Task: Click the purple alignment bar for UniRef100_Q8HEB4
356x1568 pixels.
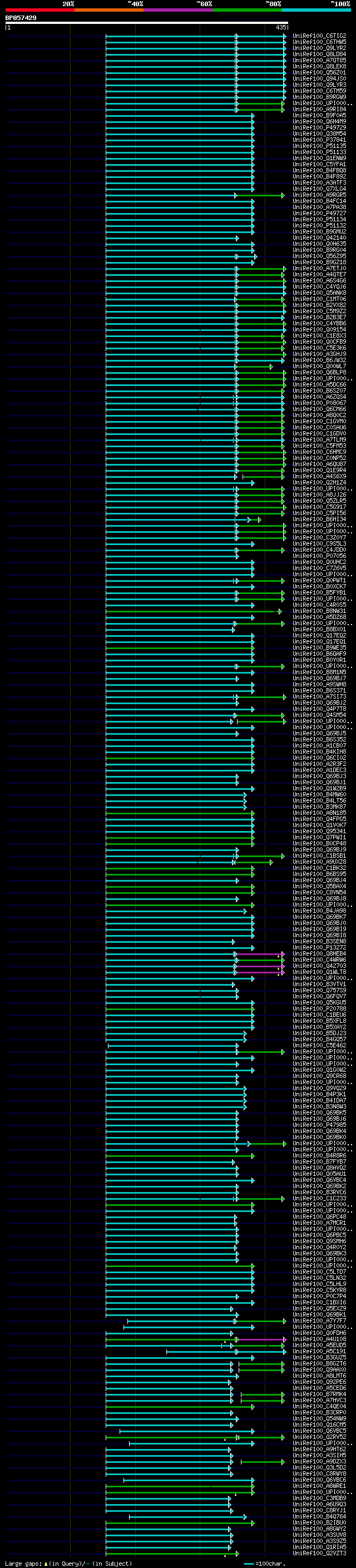Action: (x=259, y=954)
